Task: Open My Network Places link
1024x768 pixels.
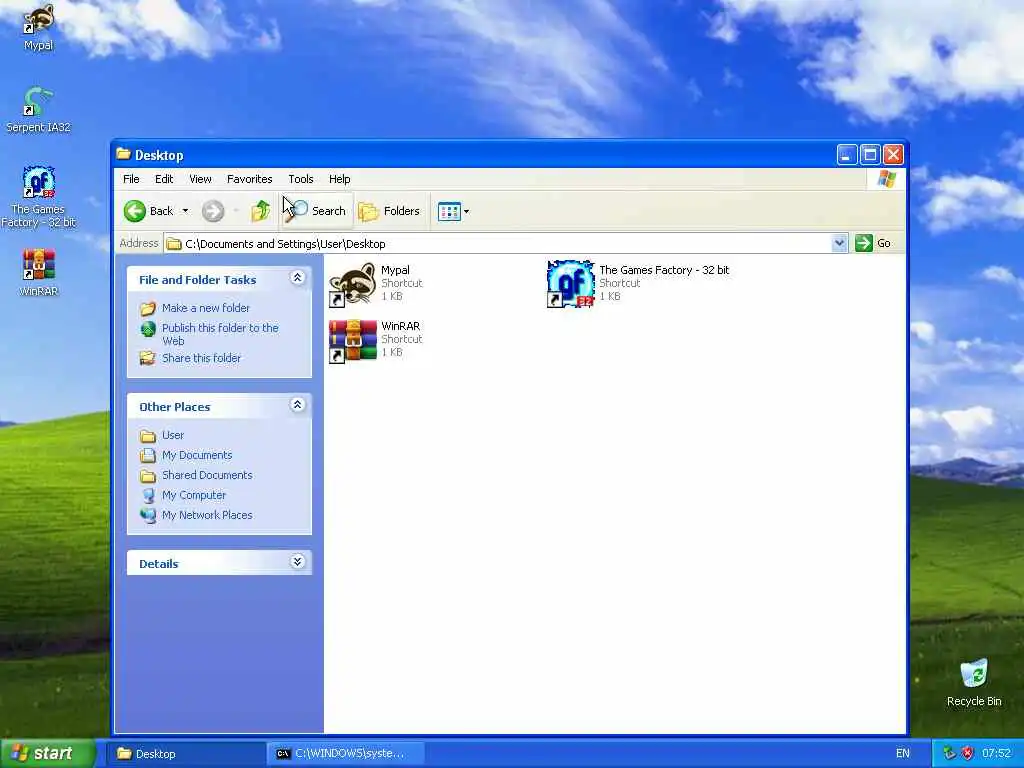Action: [x=207, y=515]
